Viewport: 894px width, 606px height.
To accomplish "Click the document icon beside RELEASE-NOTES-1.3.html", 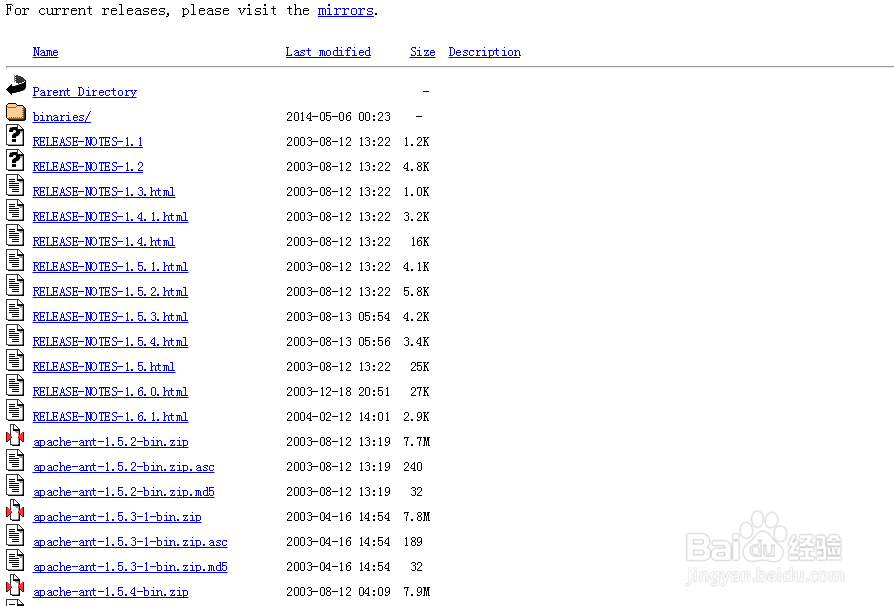I will pos(15,185).
